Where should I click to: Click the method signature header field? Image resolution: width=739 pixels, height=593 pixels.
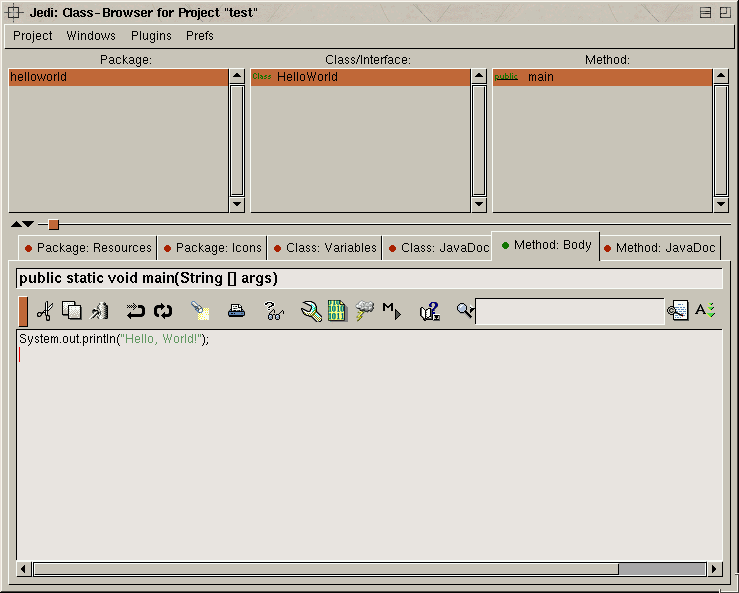(x=370, y=279)
